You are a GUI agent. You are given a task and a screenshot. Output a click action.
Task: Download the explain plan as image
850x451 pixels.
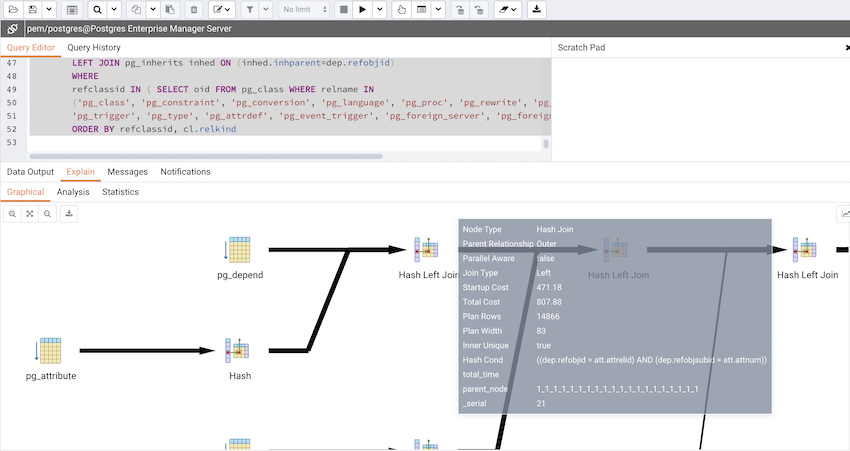tap(69, 214)
